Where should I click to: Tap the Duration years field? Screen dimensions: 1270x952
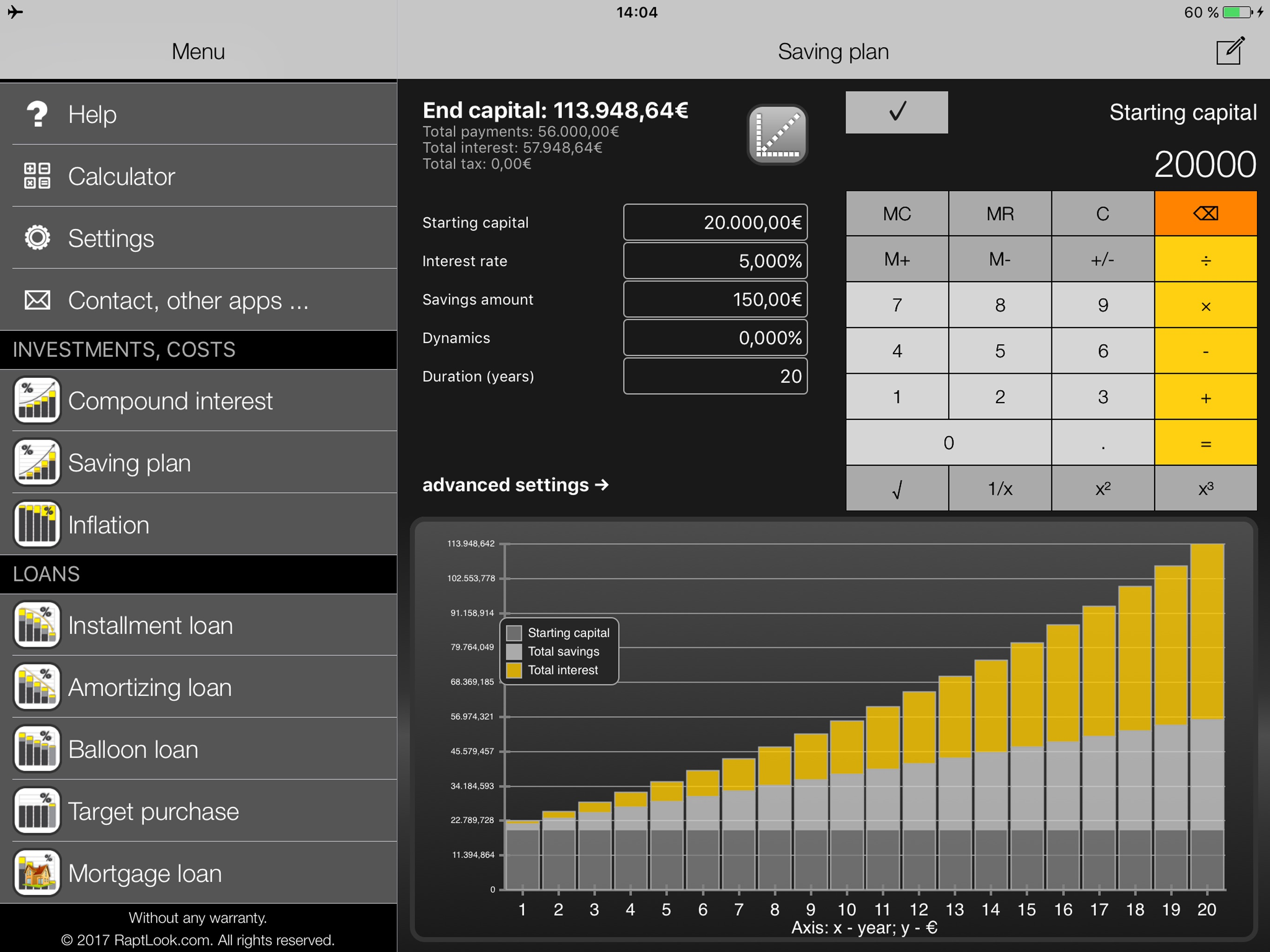tap(715, 376)
